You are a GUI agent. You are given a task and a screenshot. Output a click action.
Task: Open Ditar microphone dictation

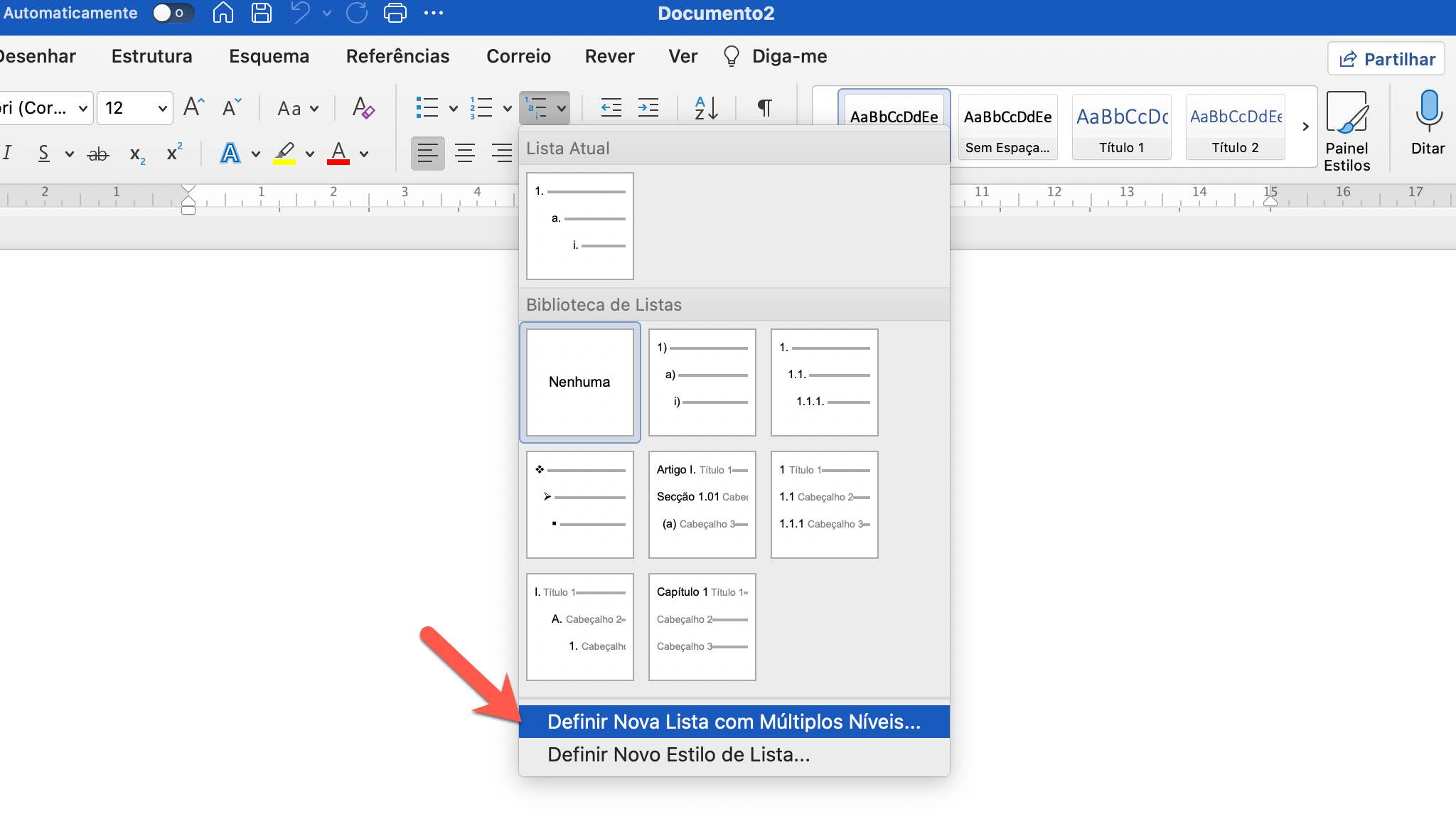tap(1428, 122)
